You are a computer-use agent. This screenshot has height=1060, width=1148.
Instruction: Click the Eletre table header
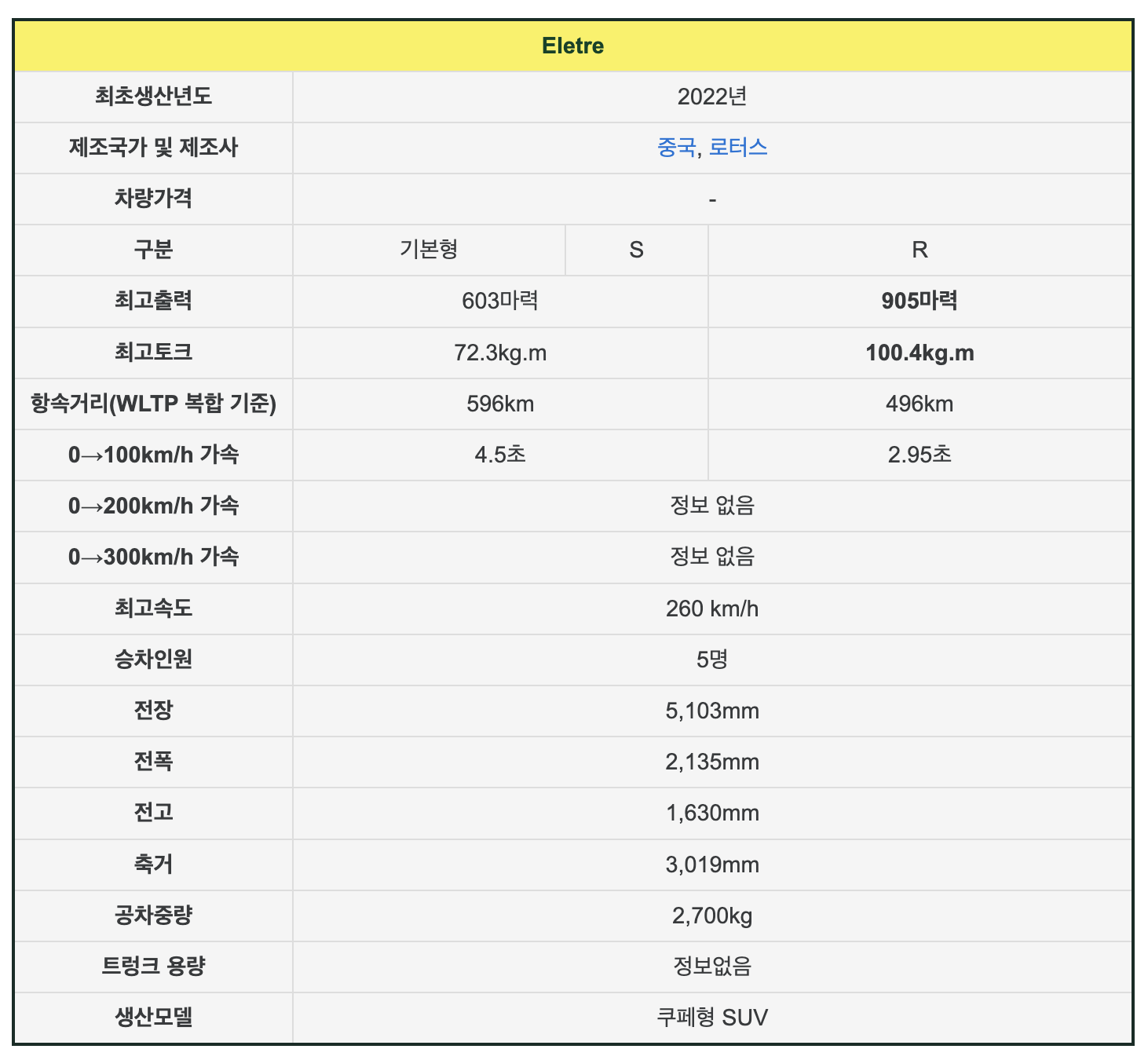tap(573, 46)
